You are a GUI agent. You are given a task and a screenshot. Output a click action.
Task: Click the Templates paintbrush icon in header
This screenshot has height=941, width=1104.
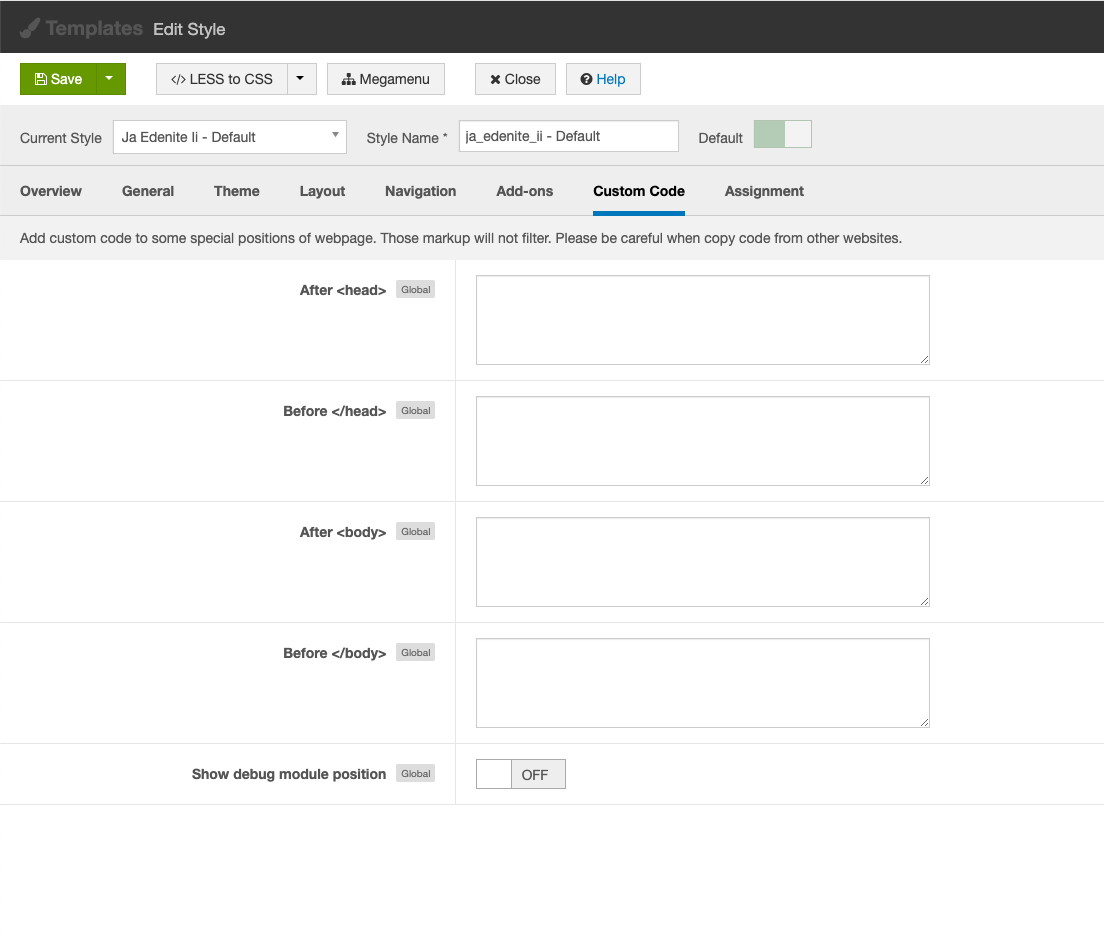tap(30, 28)
